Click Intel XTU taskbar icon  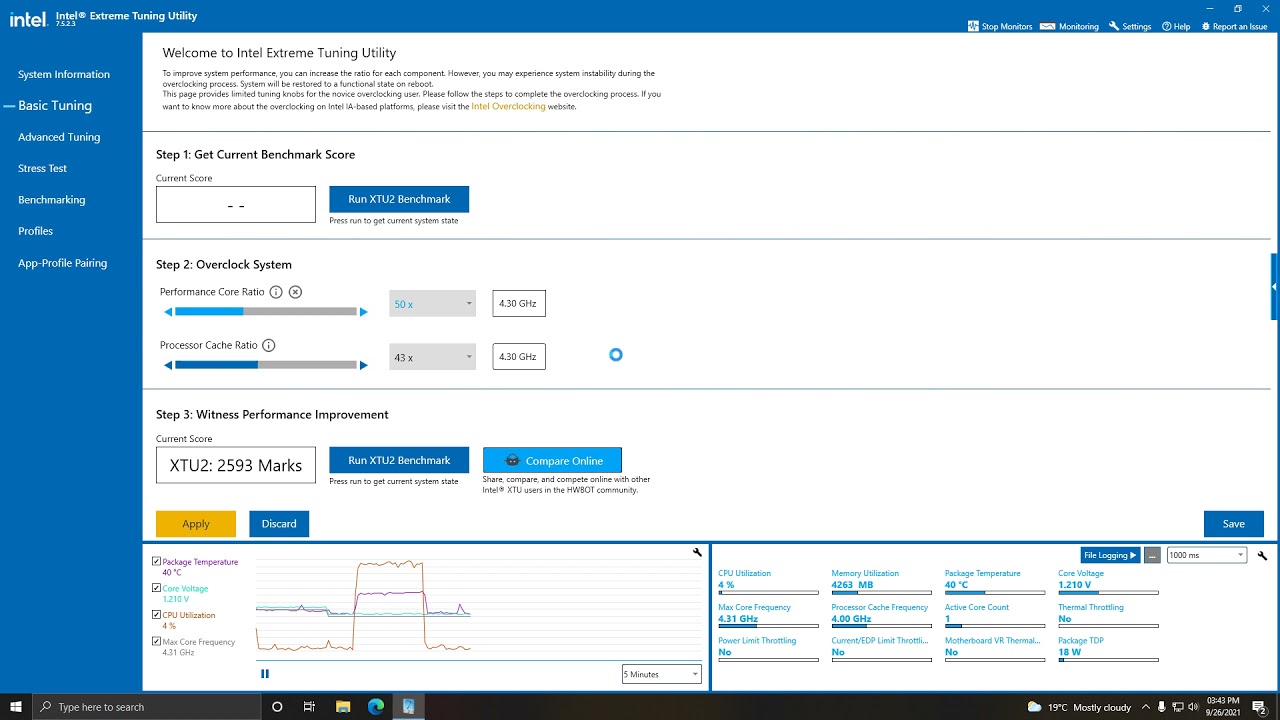[408, 707]
